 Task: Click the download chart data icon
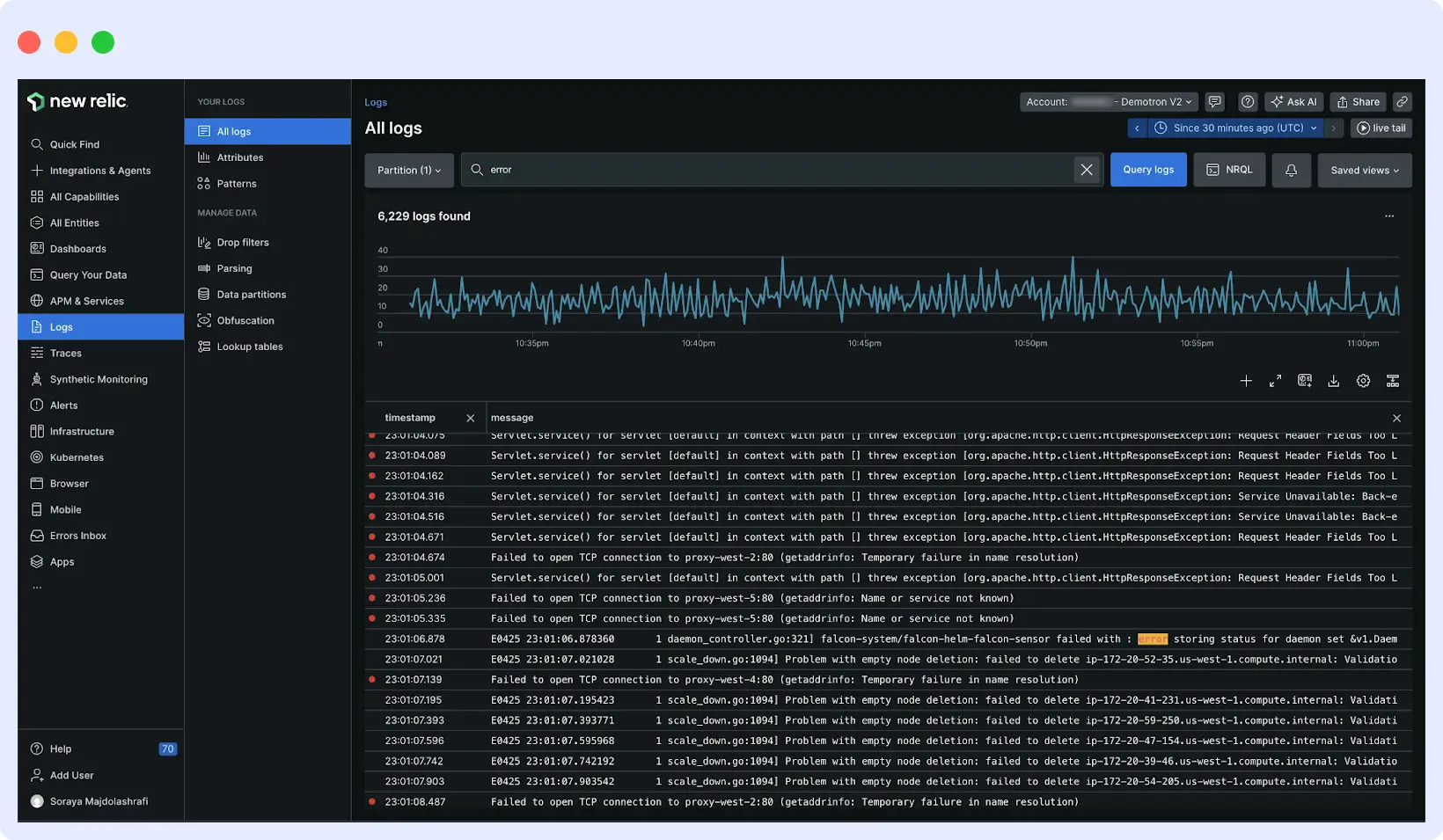point(1333,381)
